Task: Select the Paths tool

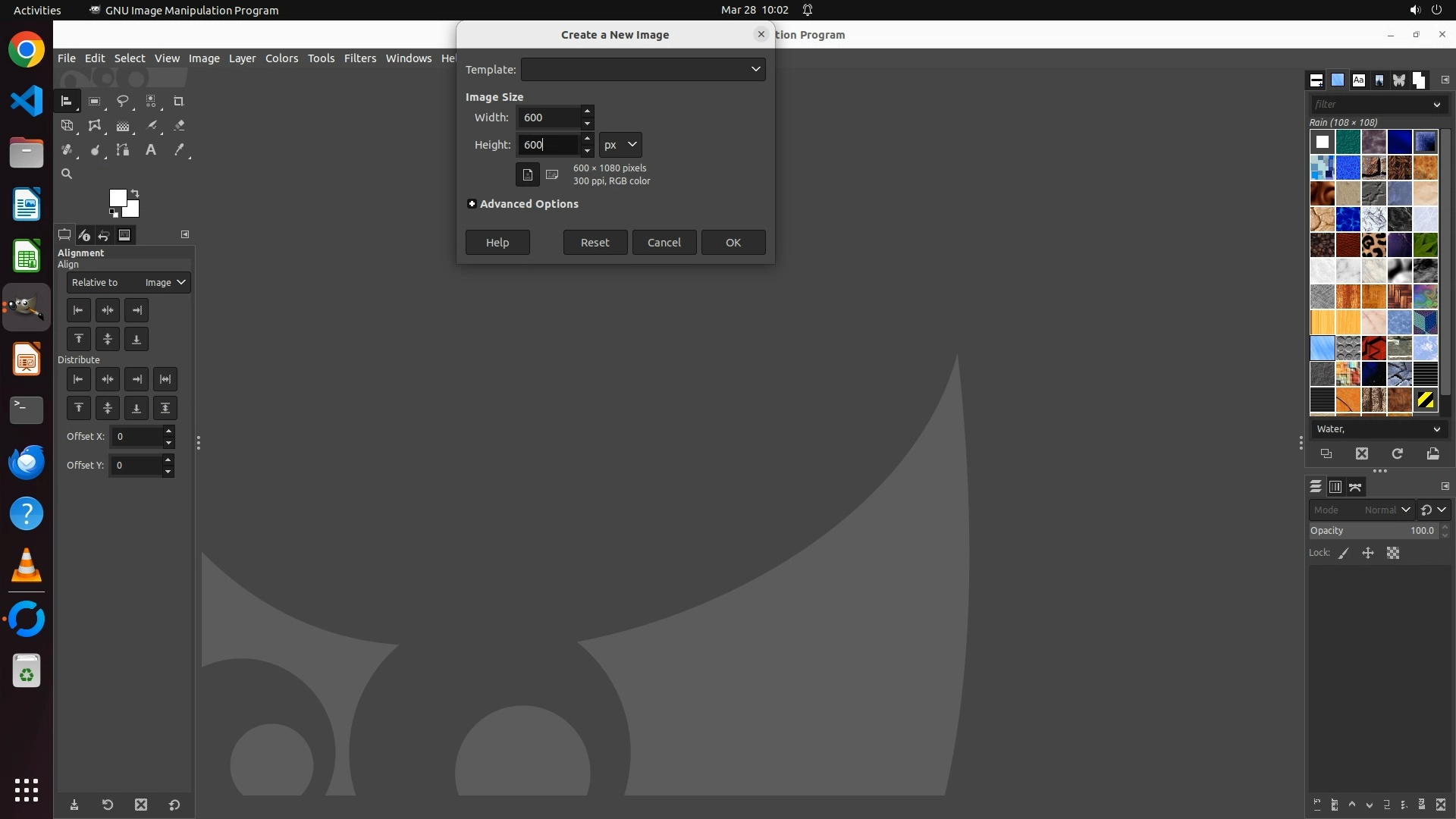Action: (x=123, y=150)
